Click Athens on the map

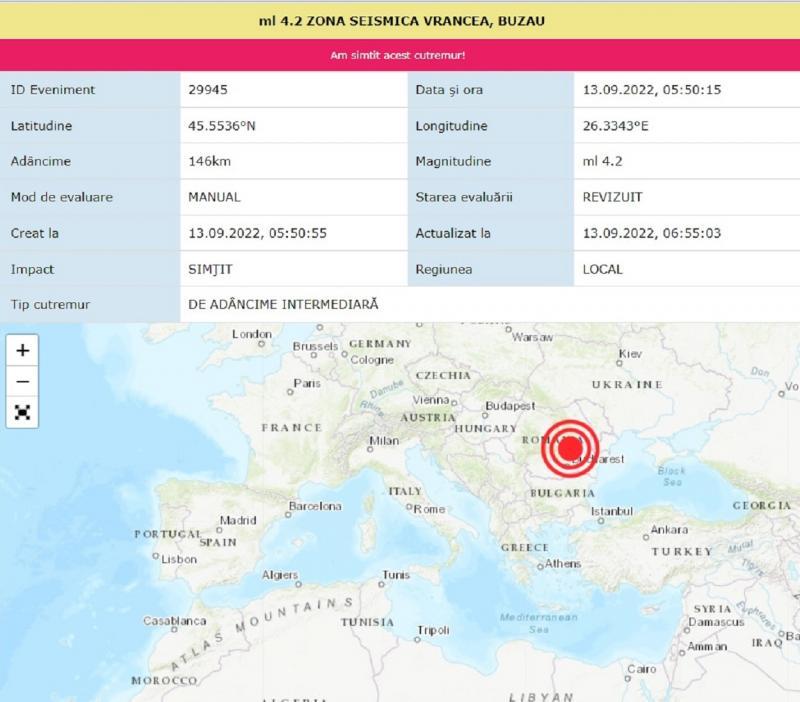tap(563, 564)
